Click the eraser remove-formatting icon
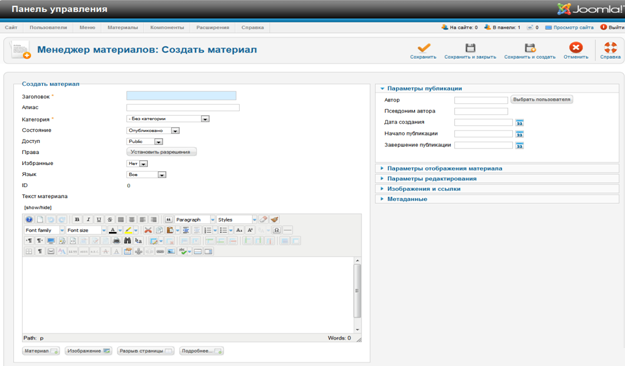Image resolution: width=625 pixels, height=366 pixels. [x=263, y=220]
